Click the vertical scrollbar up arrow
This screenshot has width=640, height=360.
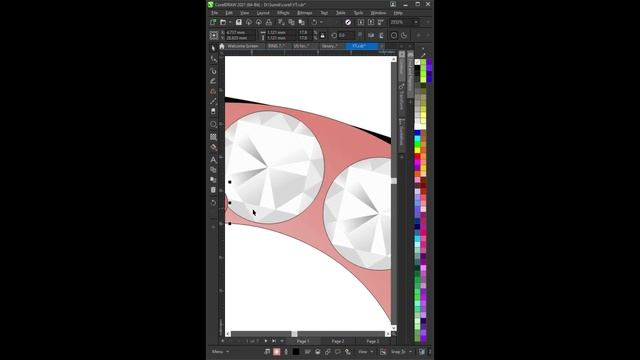393,60
